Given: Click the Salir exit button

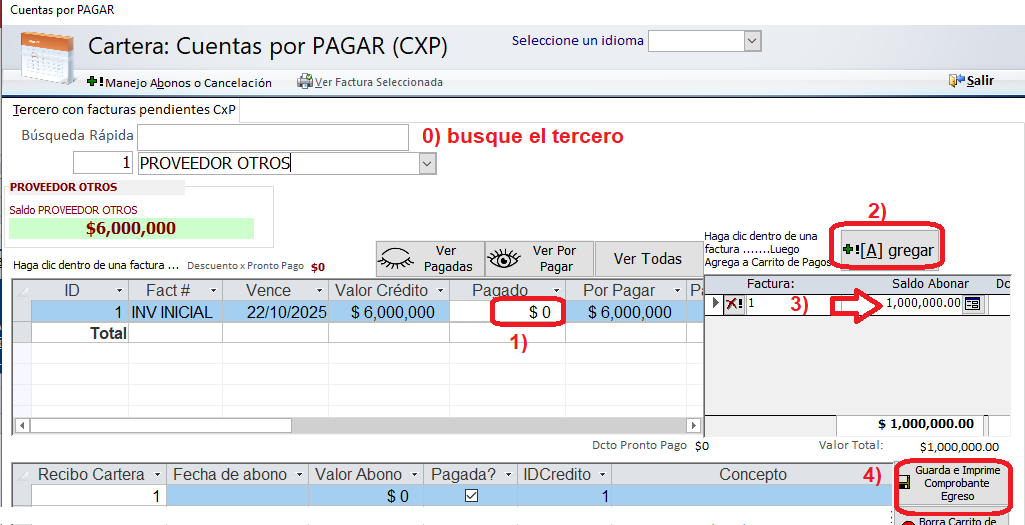Looking at the screenshot, I should pos(971,81).
